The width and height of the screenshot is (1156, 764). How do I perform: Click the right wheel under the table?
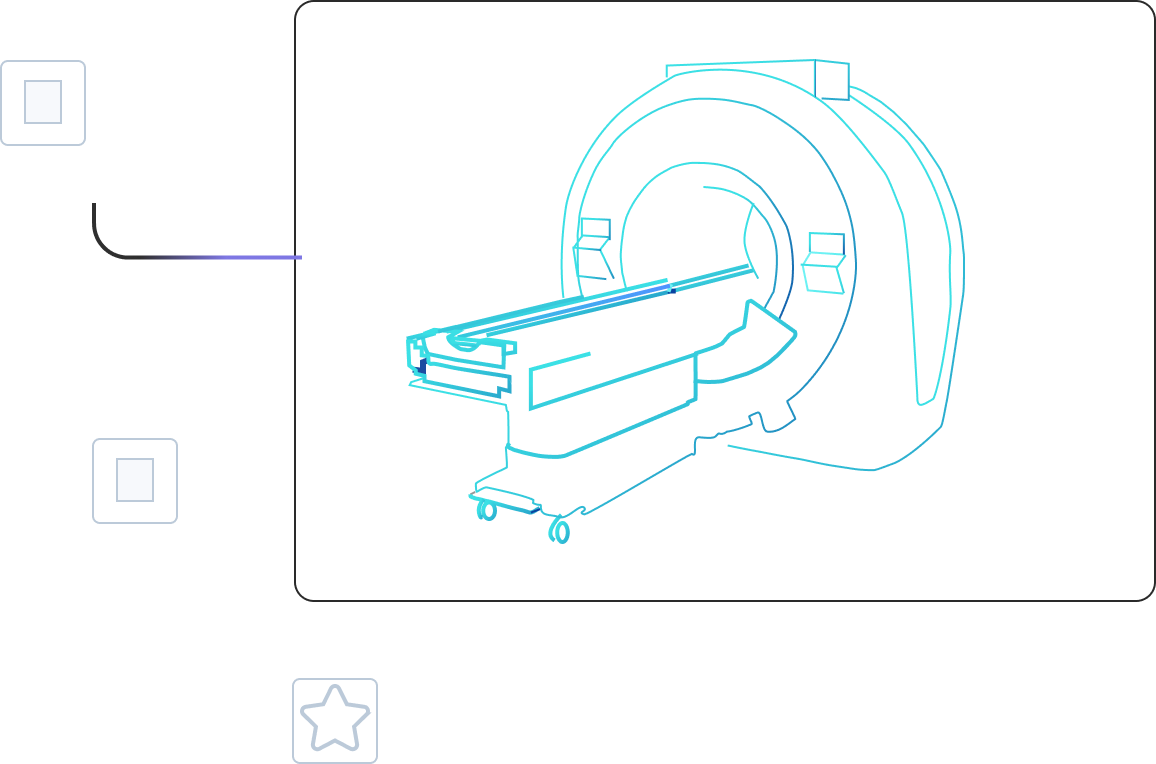[x=560, y=531]
